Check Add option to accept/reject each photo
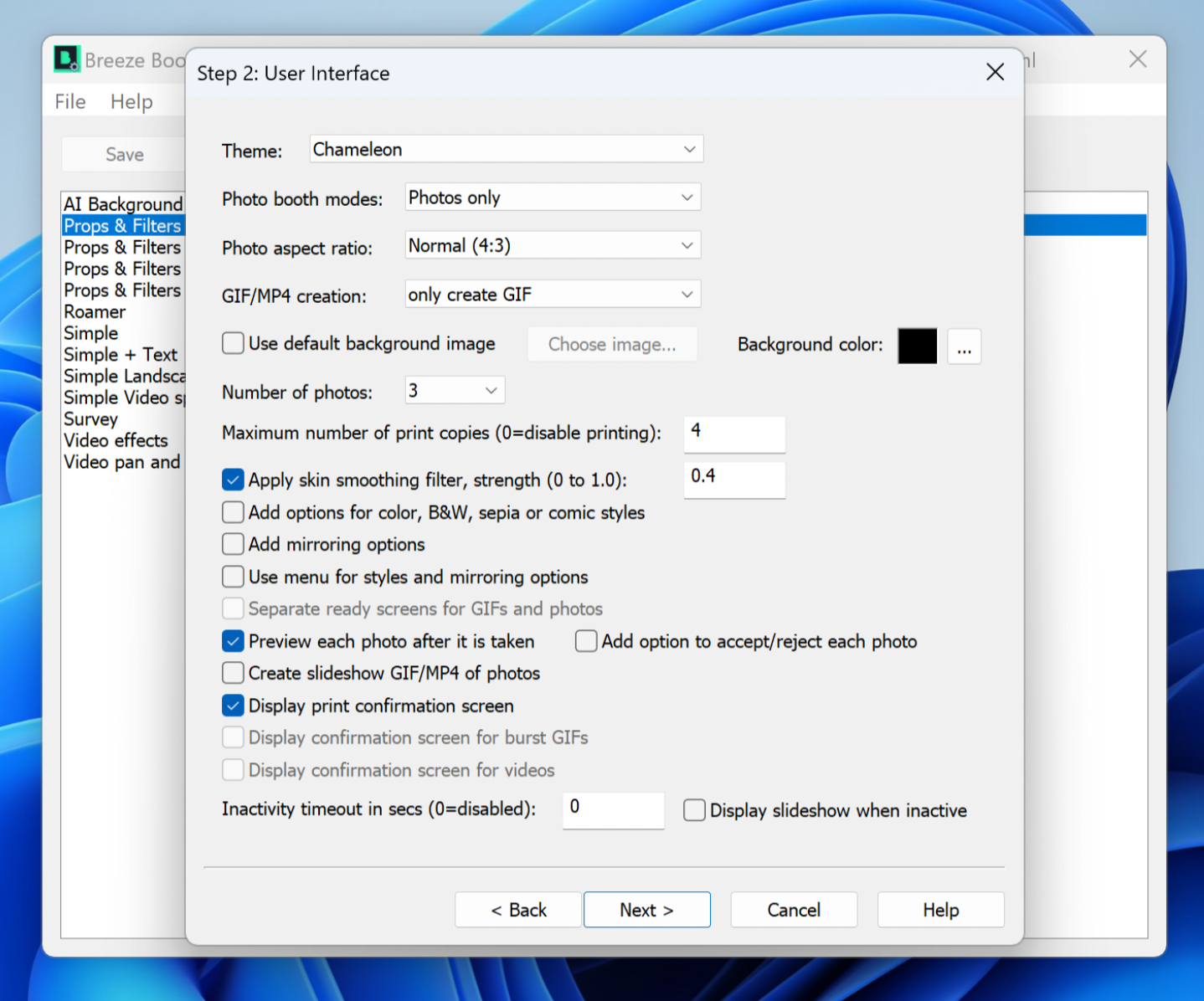Screen dimensions: 1204x1001 coord(586,642)
